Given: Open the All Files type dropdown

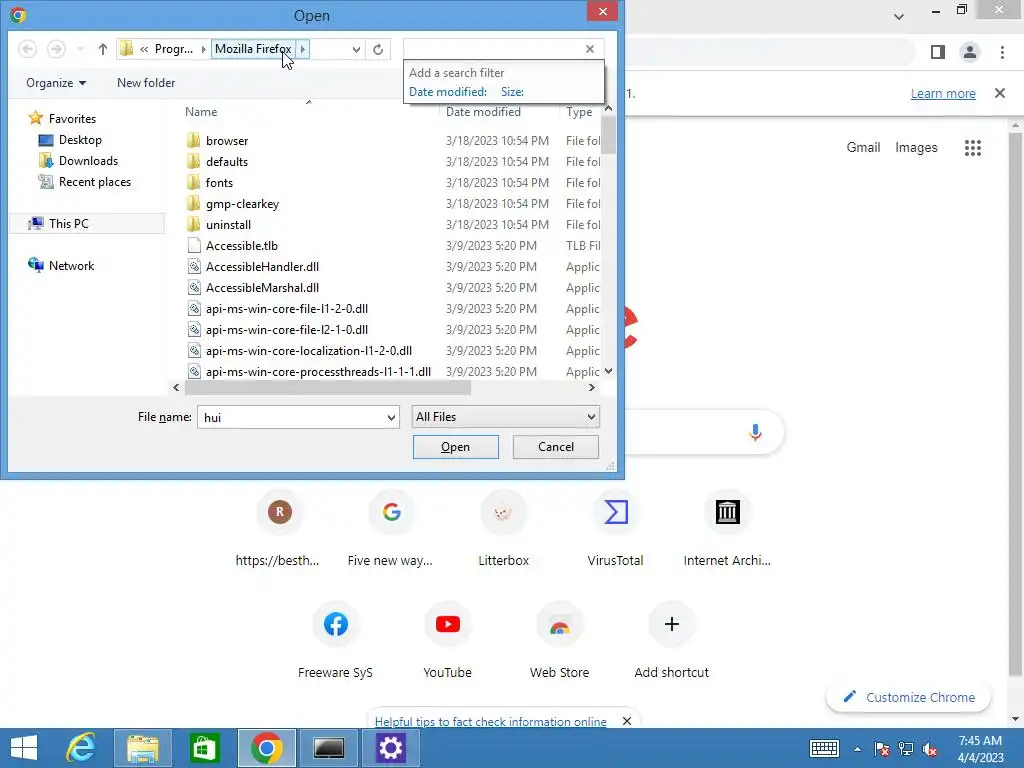Looking at the screenshot, I should (x=505, y=417).
